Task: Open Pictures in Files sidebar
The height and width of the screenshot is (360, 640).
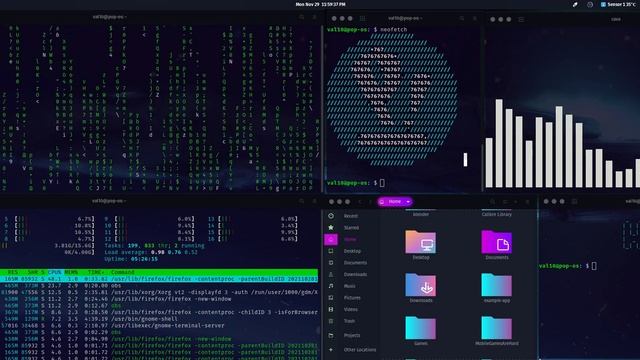Action: tap(352, 298)
